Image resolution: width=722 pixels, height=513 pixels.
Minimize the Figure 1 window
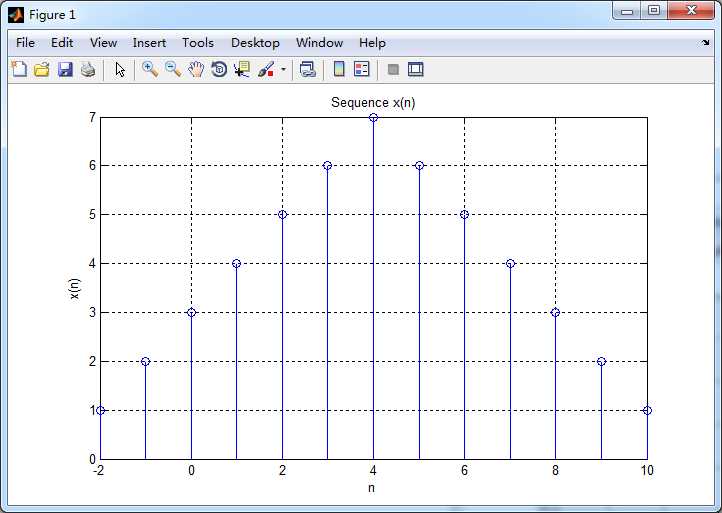(627, 11)
